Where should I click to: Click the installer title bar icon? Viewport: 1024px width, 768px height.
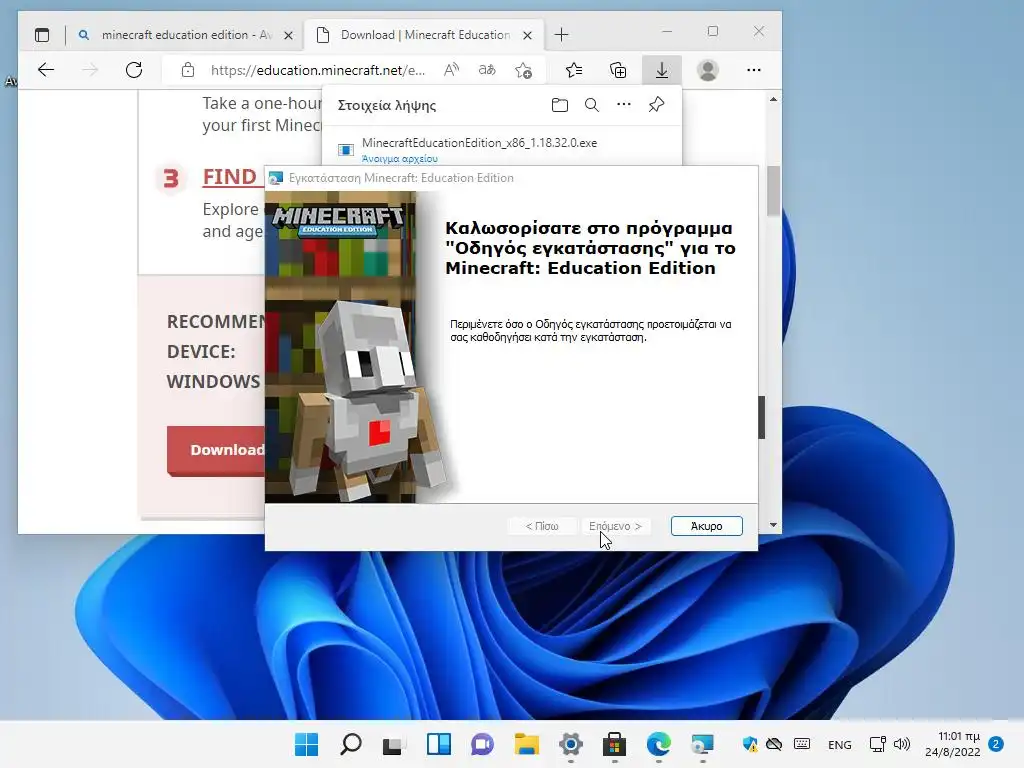click(x=276, y=178)
